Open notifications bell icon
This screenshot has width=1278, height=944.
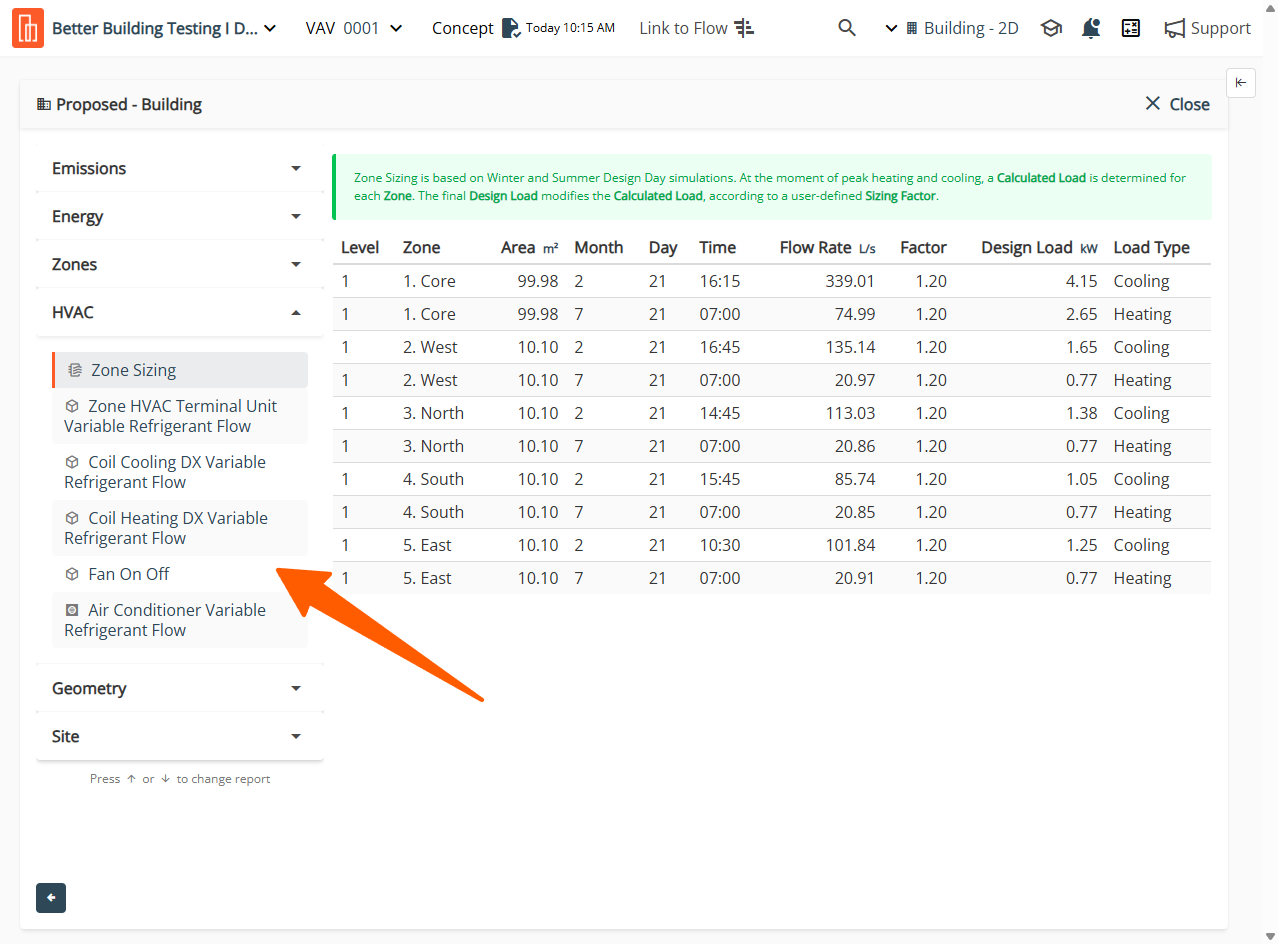tap(1091, 28)
